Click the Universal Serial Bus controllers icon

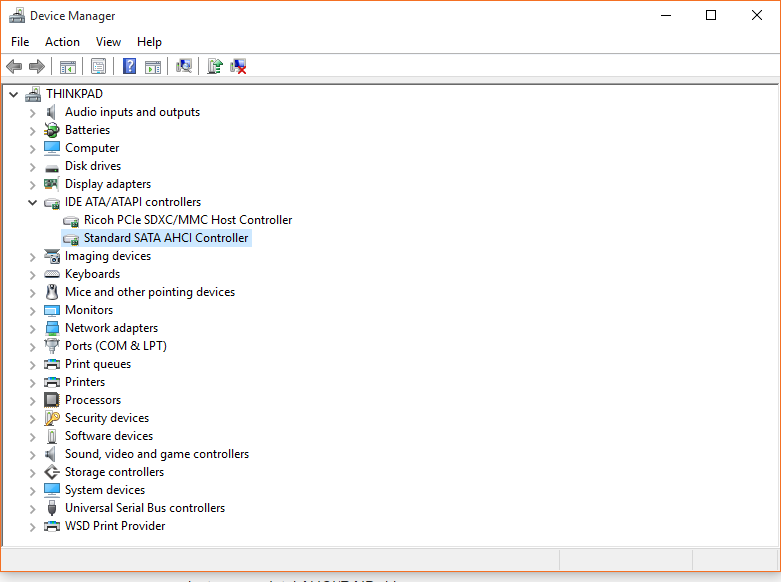click(x=52, y=508)
